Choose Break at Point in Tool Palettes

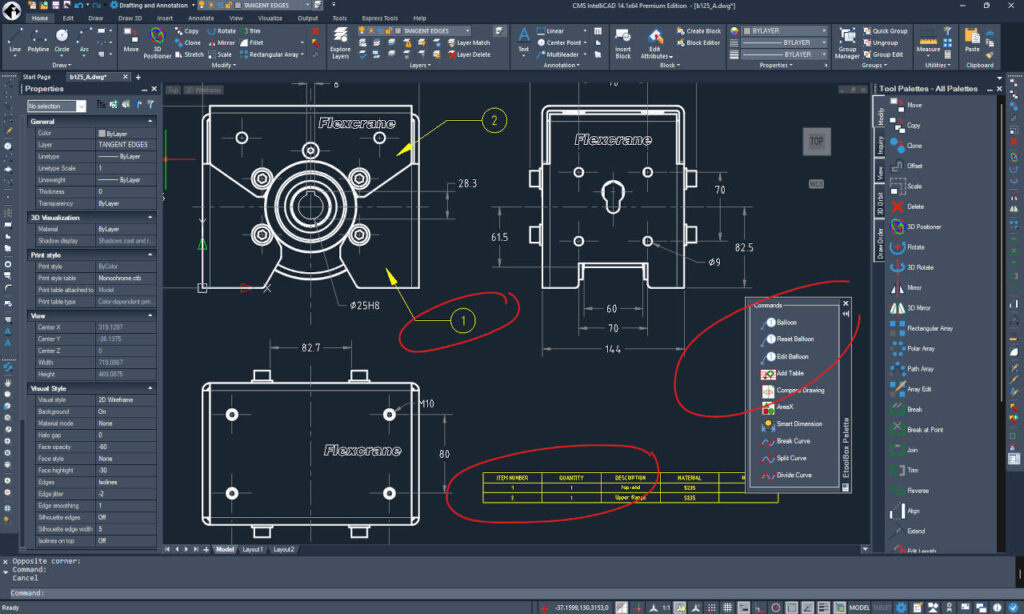coord(916,430)
